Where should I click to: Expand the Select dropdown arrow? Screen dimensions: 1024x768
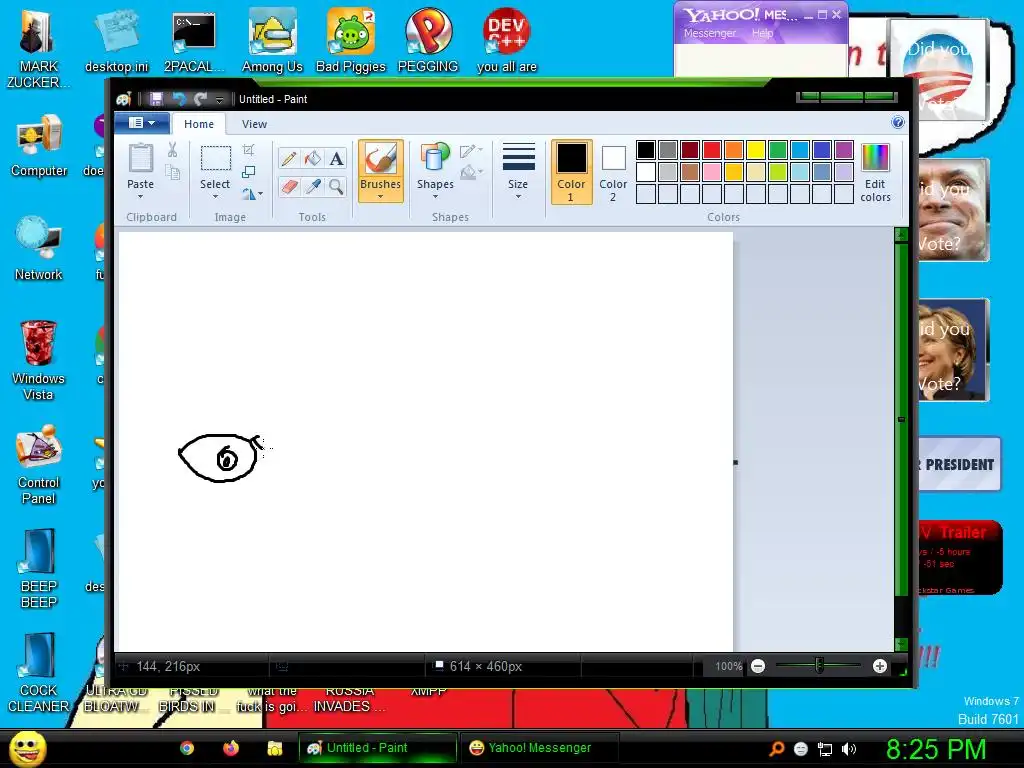(215, 197)
